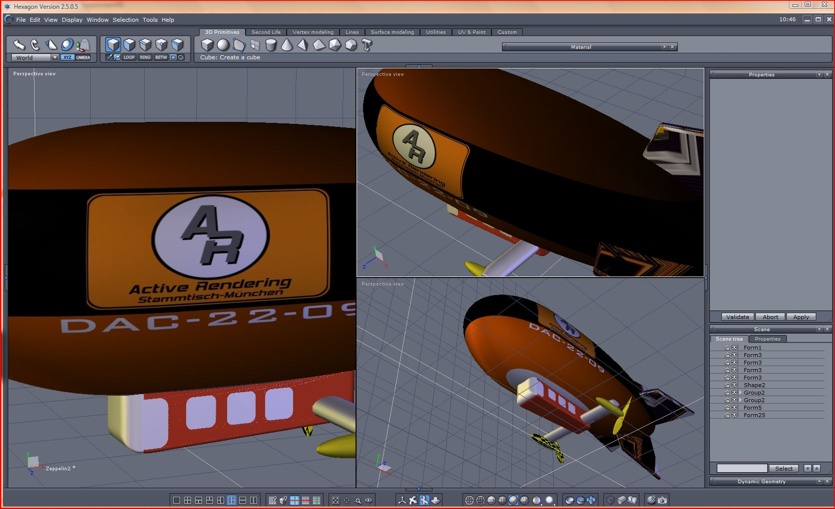Click the magnifier zoom icon in bottom bar
Viewport: 835px width, 509px height.
[357, 500]
